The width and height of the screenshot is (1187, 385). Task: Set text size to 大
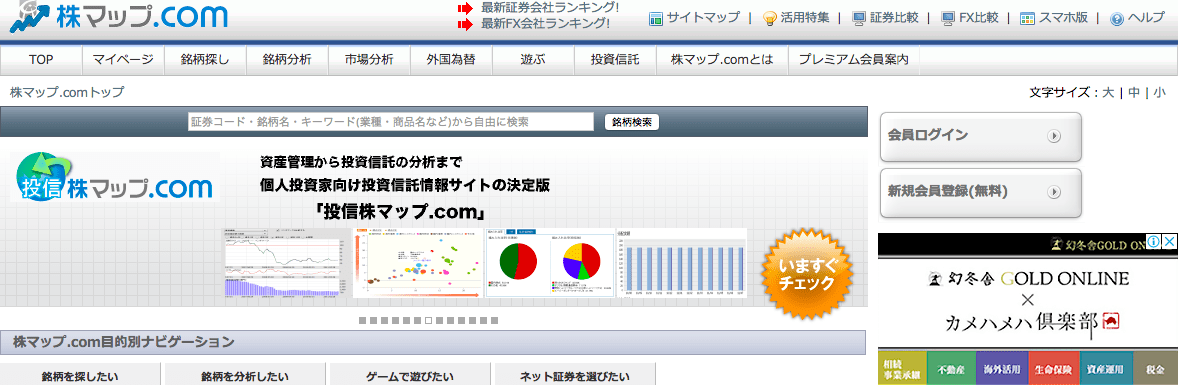click(x=1108, y=93)
